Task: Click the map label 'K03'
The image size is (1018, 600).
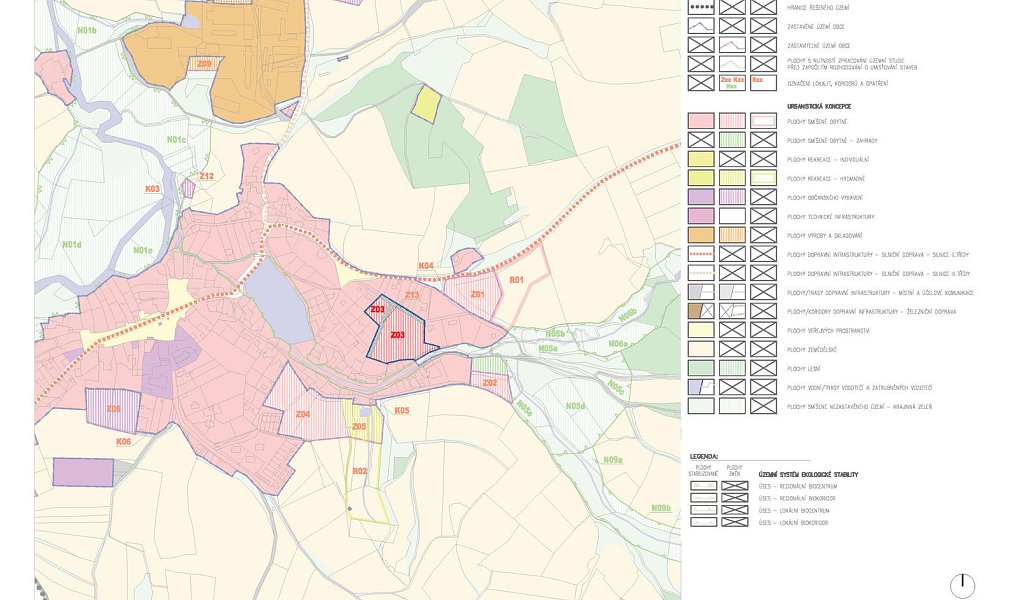Action: pos(152,189)
